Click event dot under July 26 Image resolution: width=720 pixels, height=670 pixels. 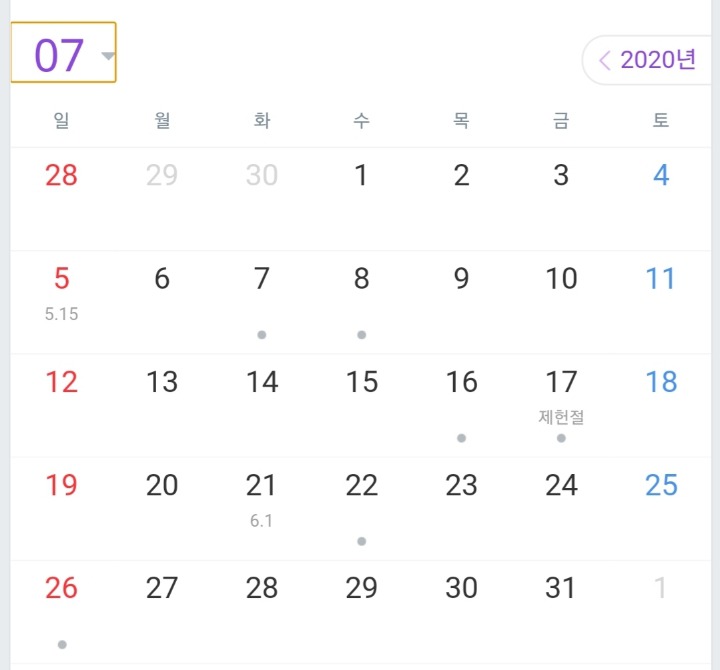click(x=61, y=644)
